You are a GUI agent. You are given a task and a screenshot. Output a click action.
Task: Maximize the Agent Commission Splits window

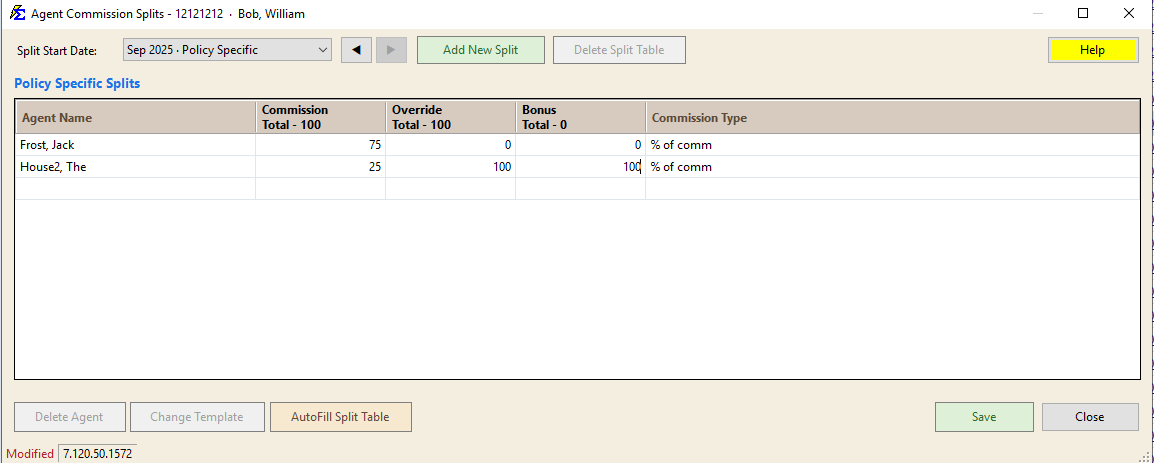1083,13
